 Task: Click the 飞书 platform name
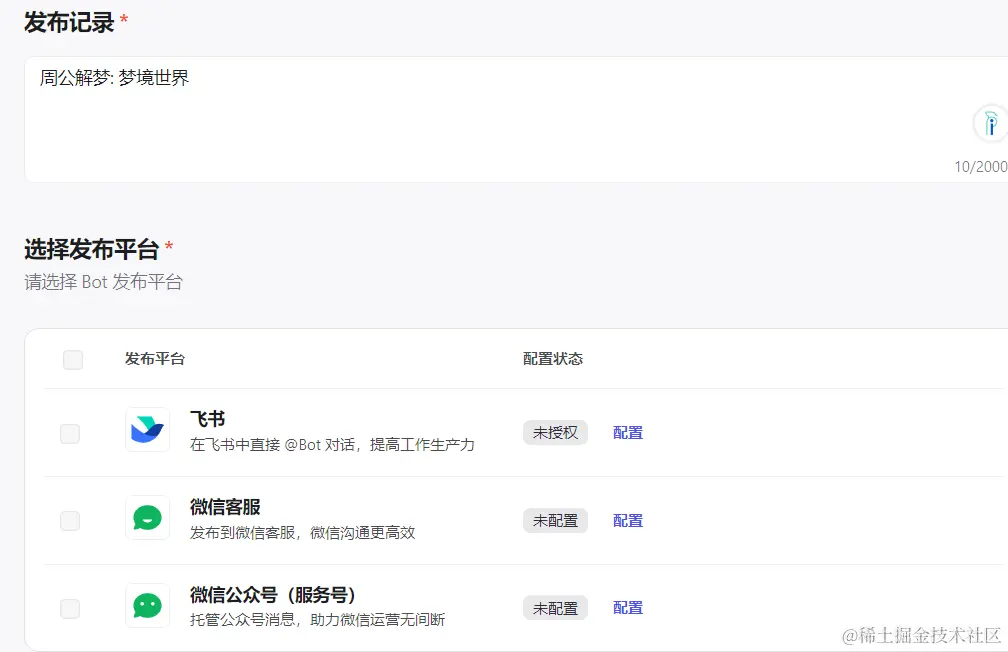click(208, 419)
